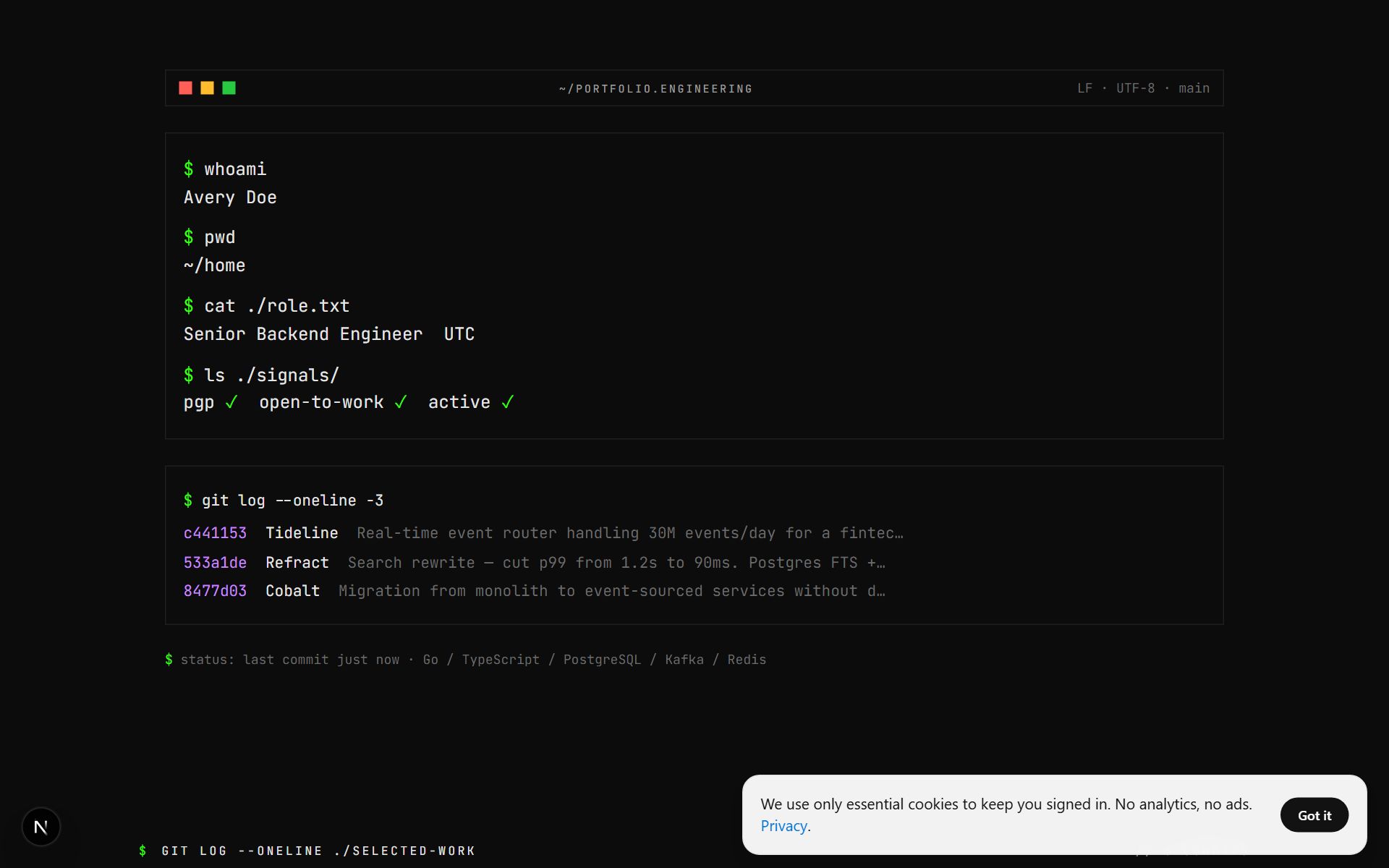Open commit 533a1de Refract
Image resolution: width=1389 pixels, height=868 pixels.
[x=534, y=563]
